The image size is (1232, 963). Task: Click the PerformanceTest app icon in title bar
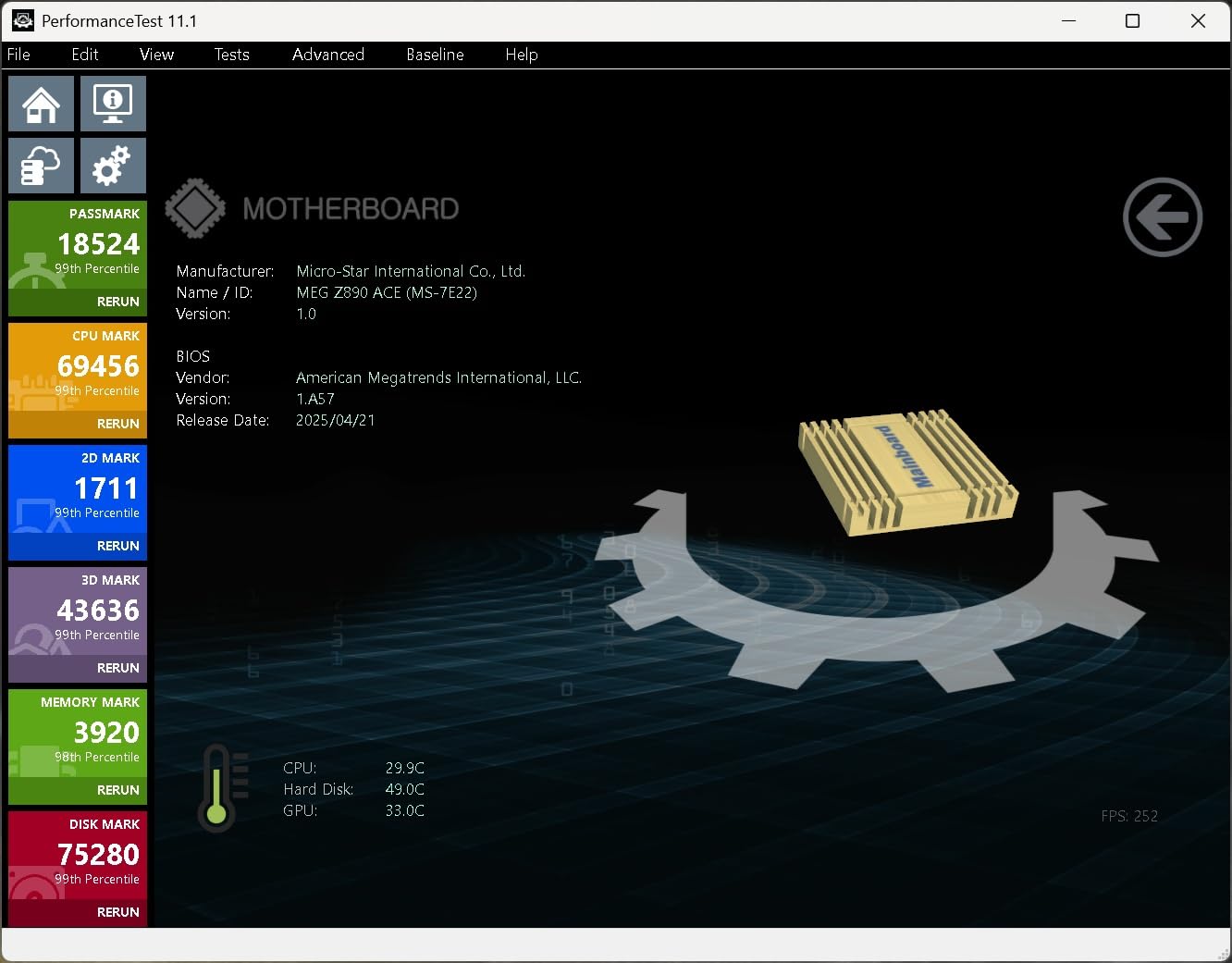[22, 20]
